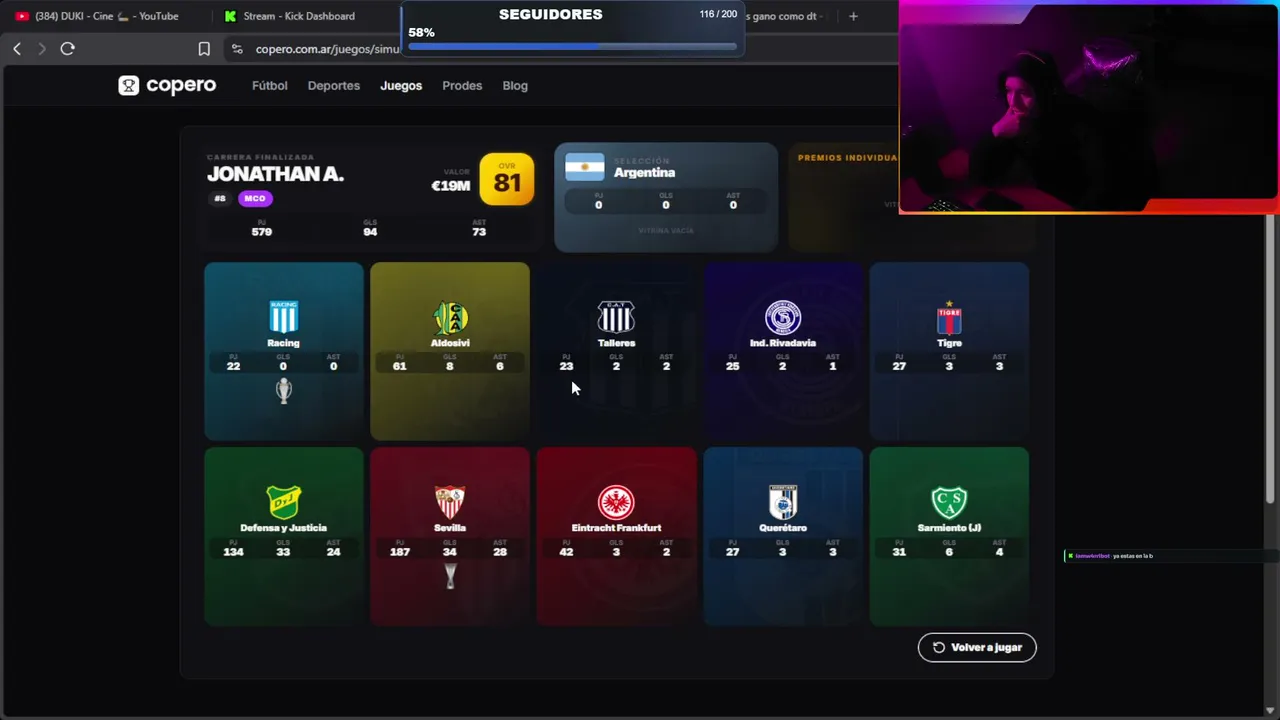
Task: Switch to the DUKI - Cine YouTube tab
Action: click(106, 16)
